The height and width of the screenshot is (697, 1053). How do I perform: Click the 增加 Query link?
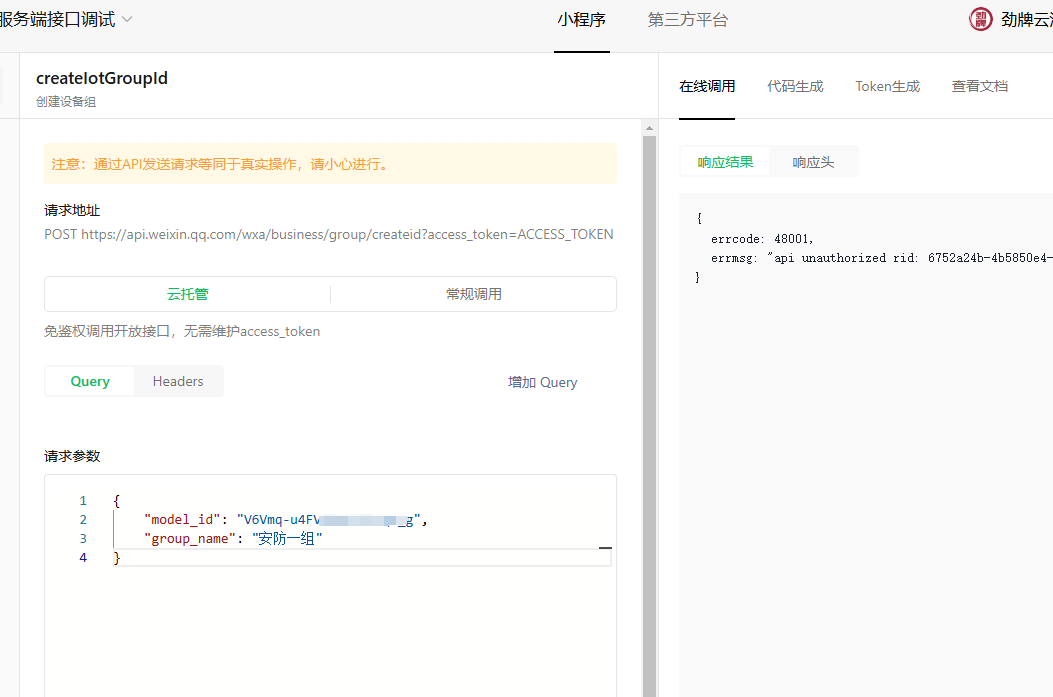point(543,382)
